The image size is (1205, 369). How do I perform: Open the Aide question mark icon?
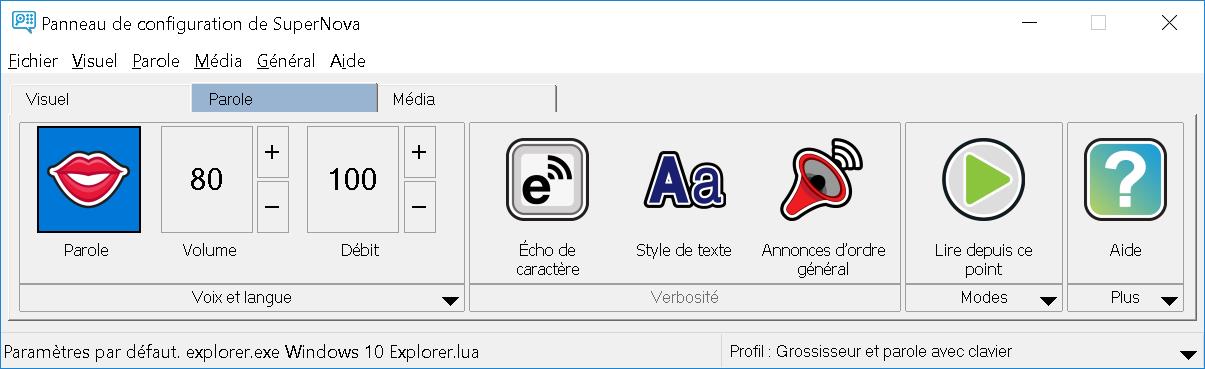[x=1125, y=180]
